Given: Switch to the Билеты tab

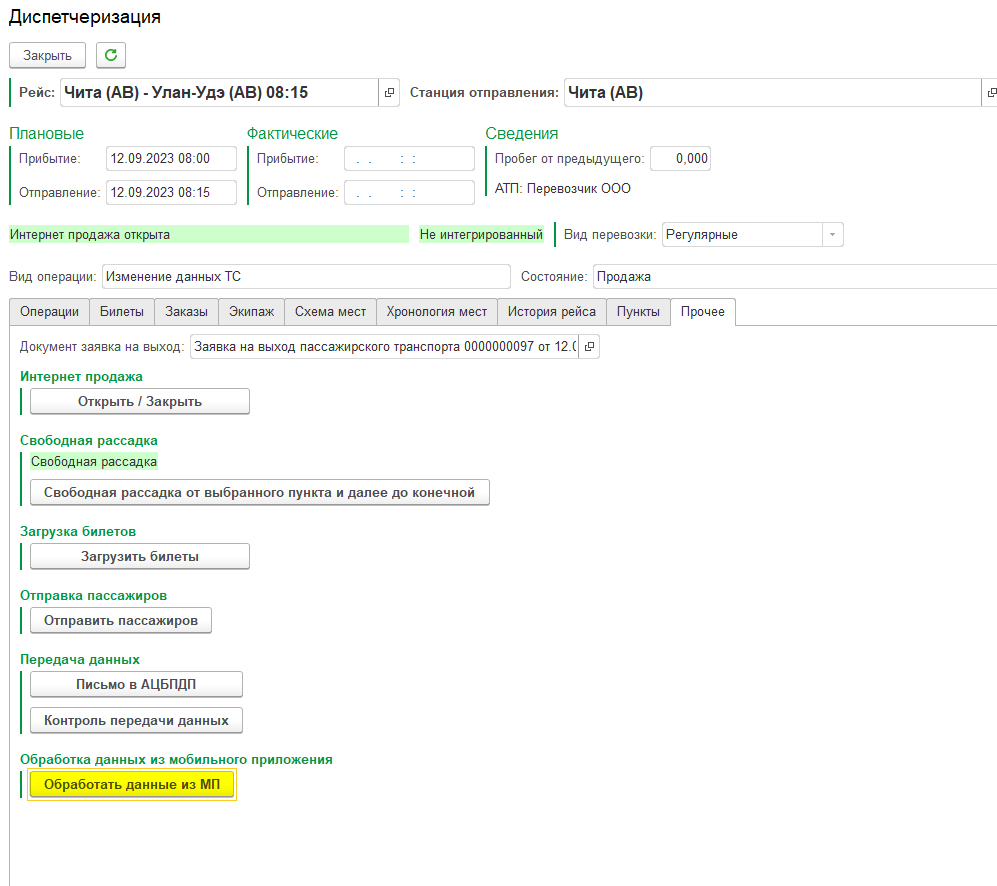Looking at the screenshot, I should point(121,312).
